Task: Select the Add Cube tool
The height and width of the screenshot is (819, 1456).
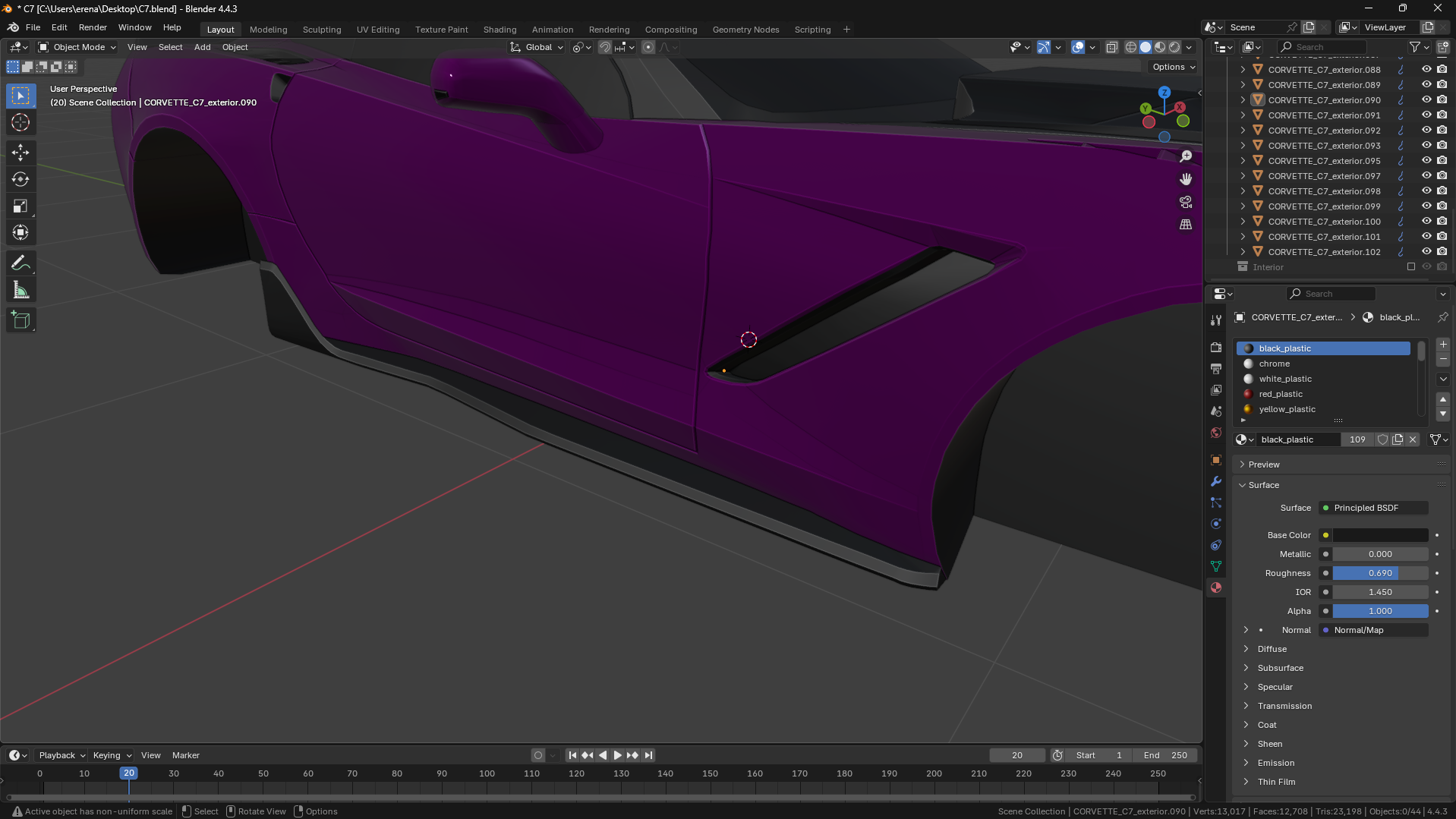Action: [x=20, y=320]
